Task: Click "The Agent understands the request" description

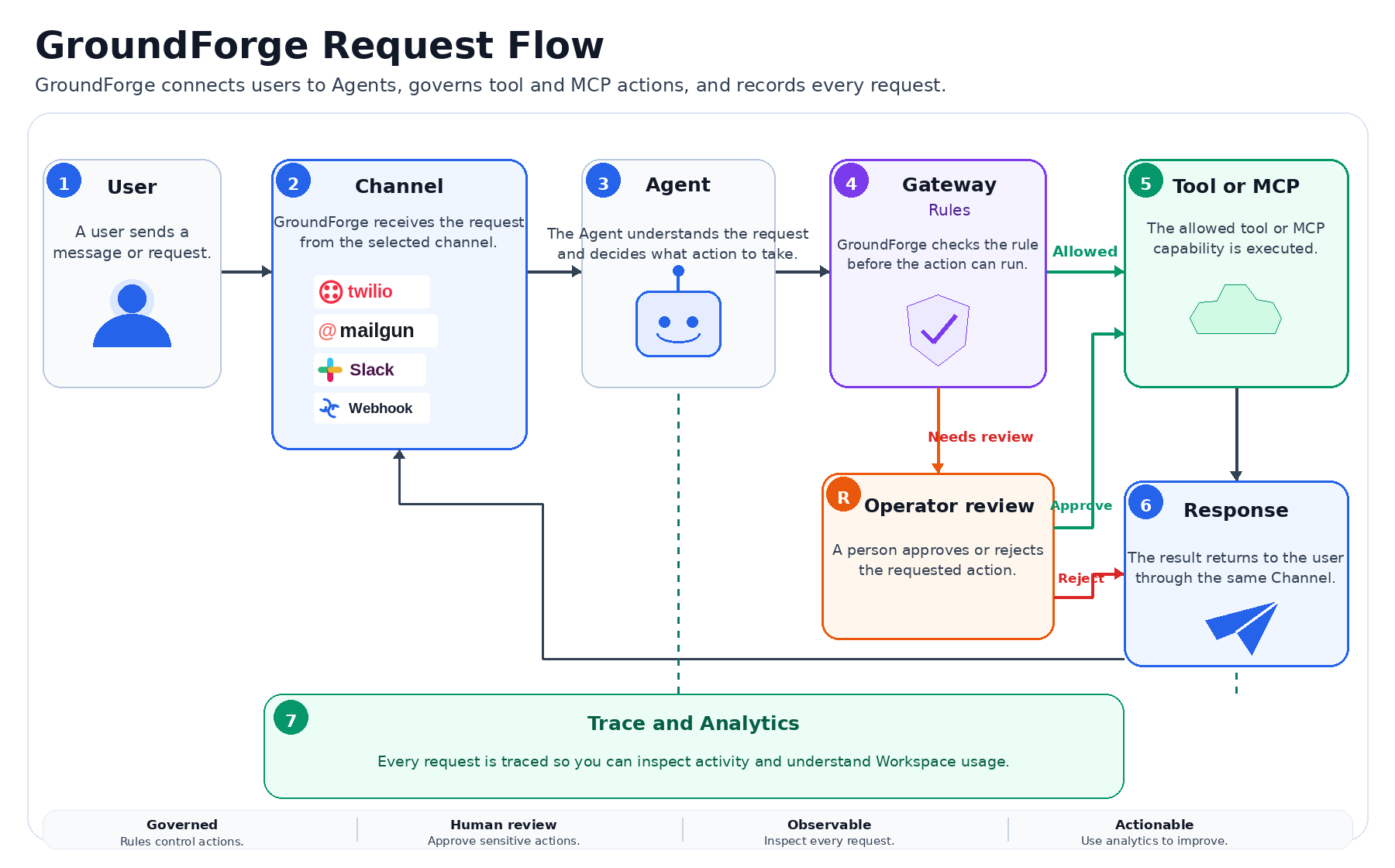Action: click(678, 243)
